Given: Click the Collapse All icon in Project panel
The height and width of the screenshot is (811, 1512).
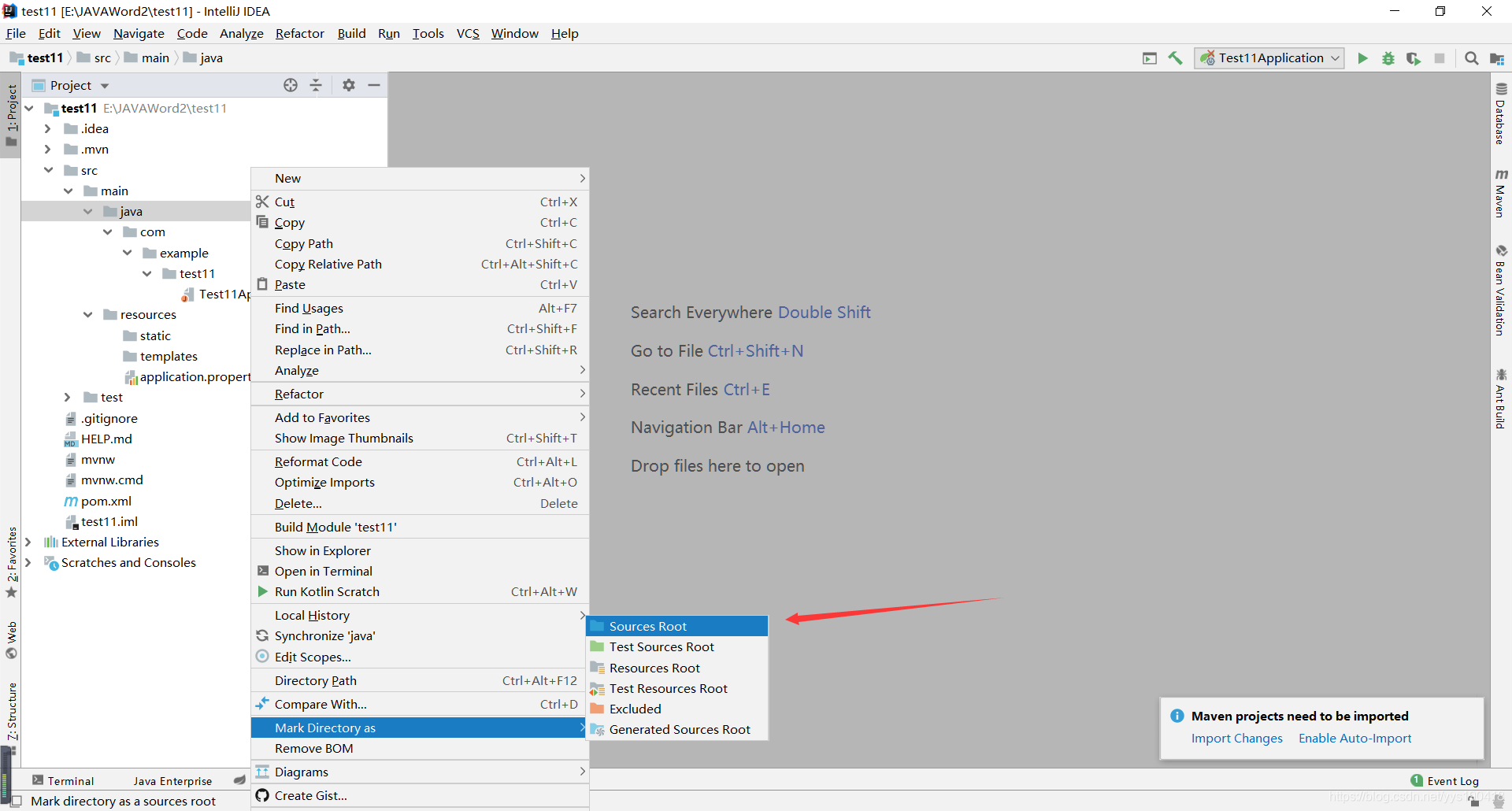Looking at the screenshot, I should (316, 85).
